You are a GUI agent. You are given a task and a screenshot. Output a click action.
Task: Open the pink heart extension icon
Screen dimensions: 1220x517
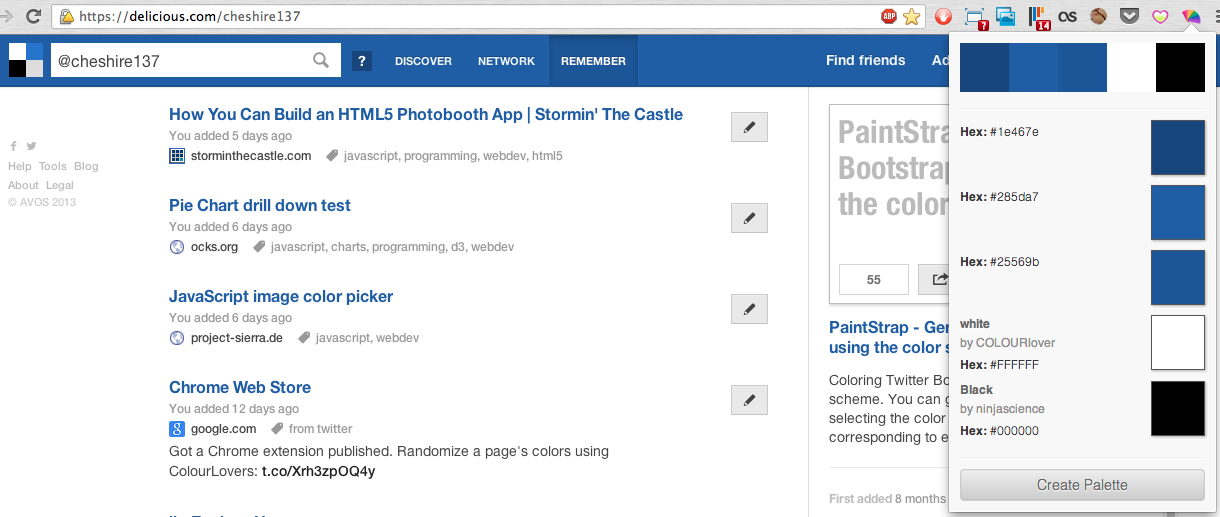pyautogui.click(x=1160, y=16)
